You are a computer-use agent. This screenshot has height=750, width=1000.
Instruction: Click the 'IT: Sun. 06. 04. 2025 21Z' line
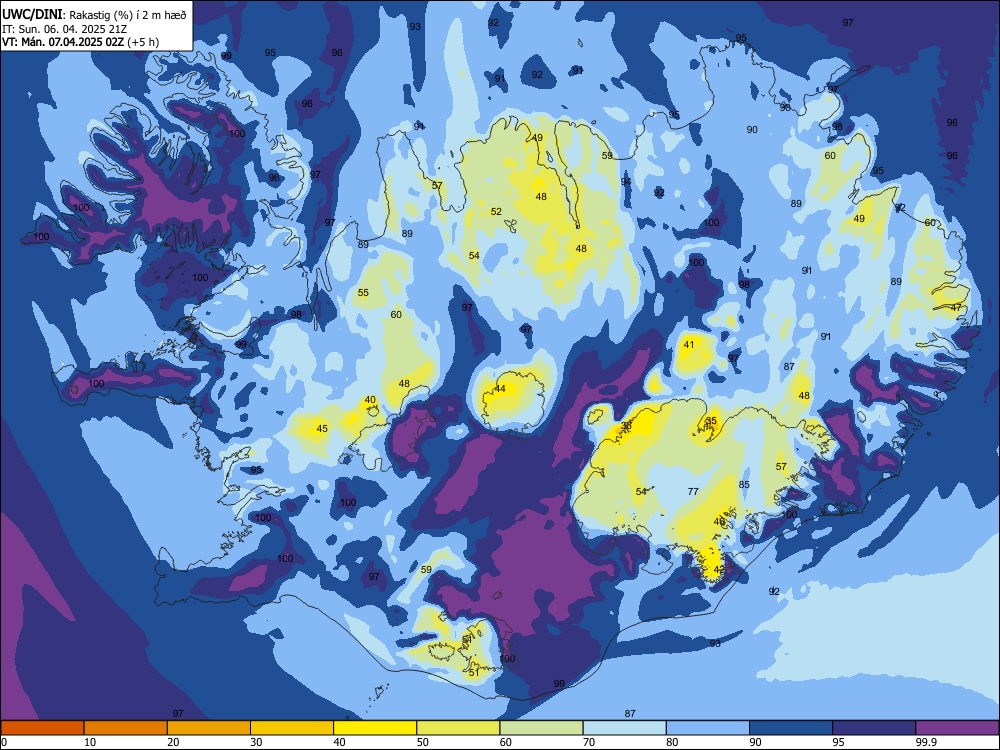pos(66,29)
